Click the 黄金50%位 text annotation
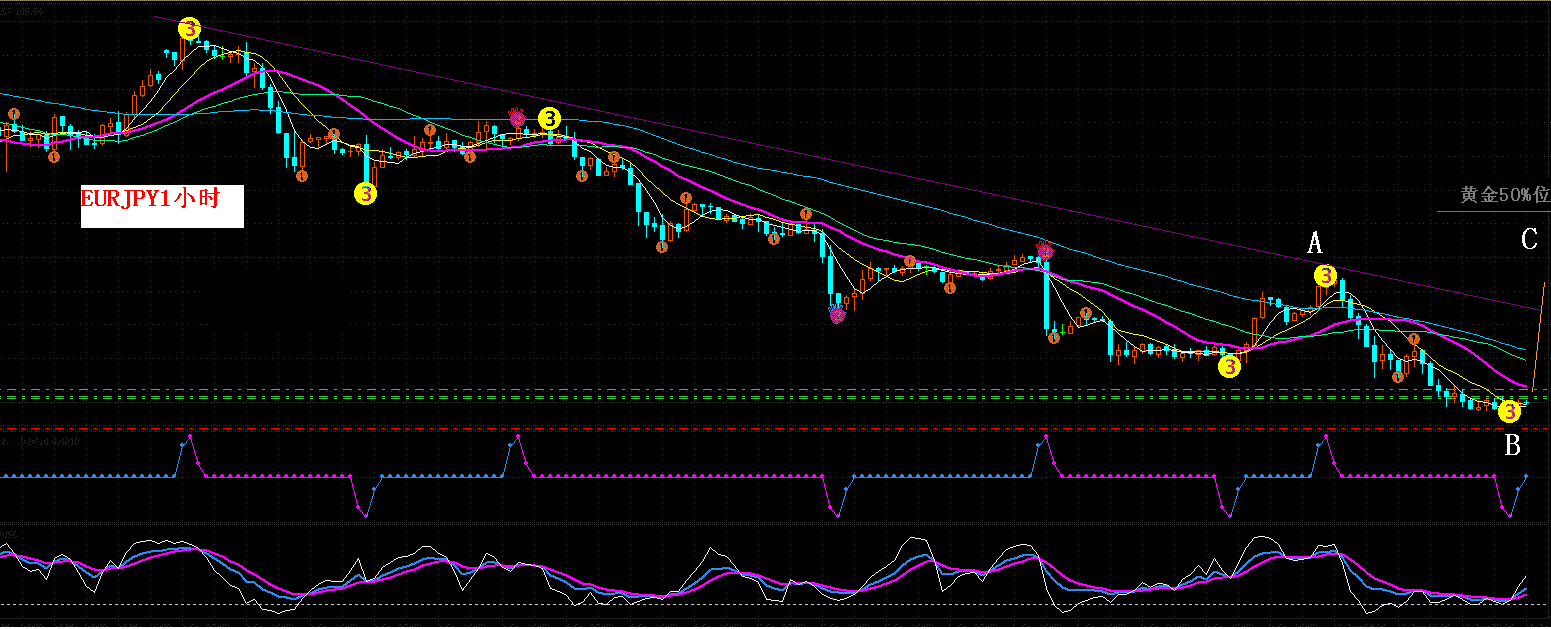 [1504, 194]
